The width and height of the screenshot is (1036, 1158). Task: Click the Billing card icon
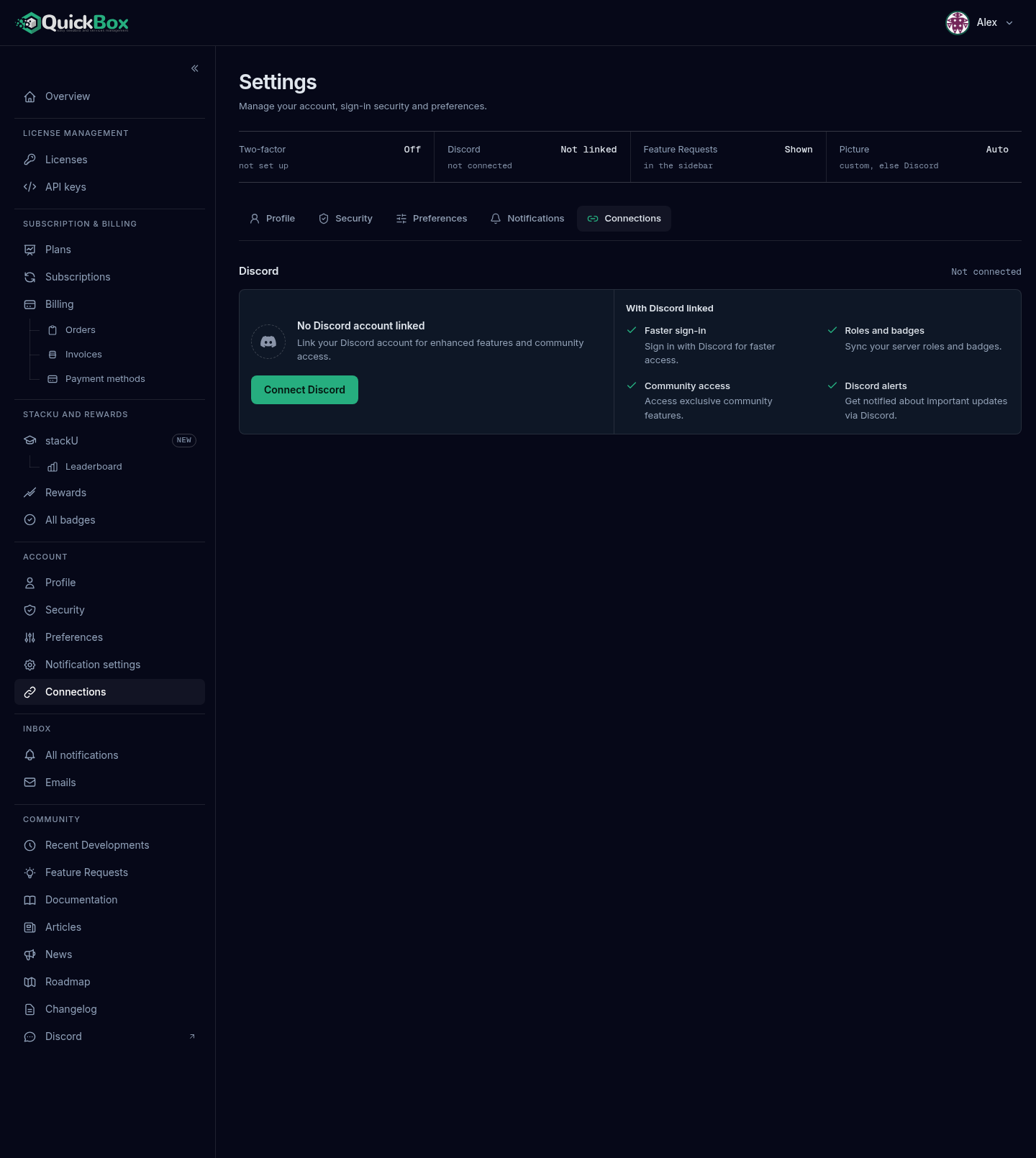30,304
